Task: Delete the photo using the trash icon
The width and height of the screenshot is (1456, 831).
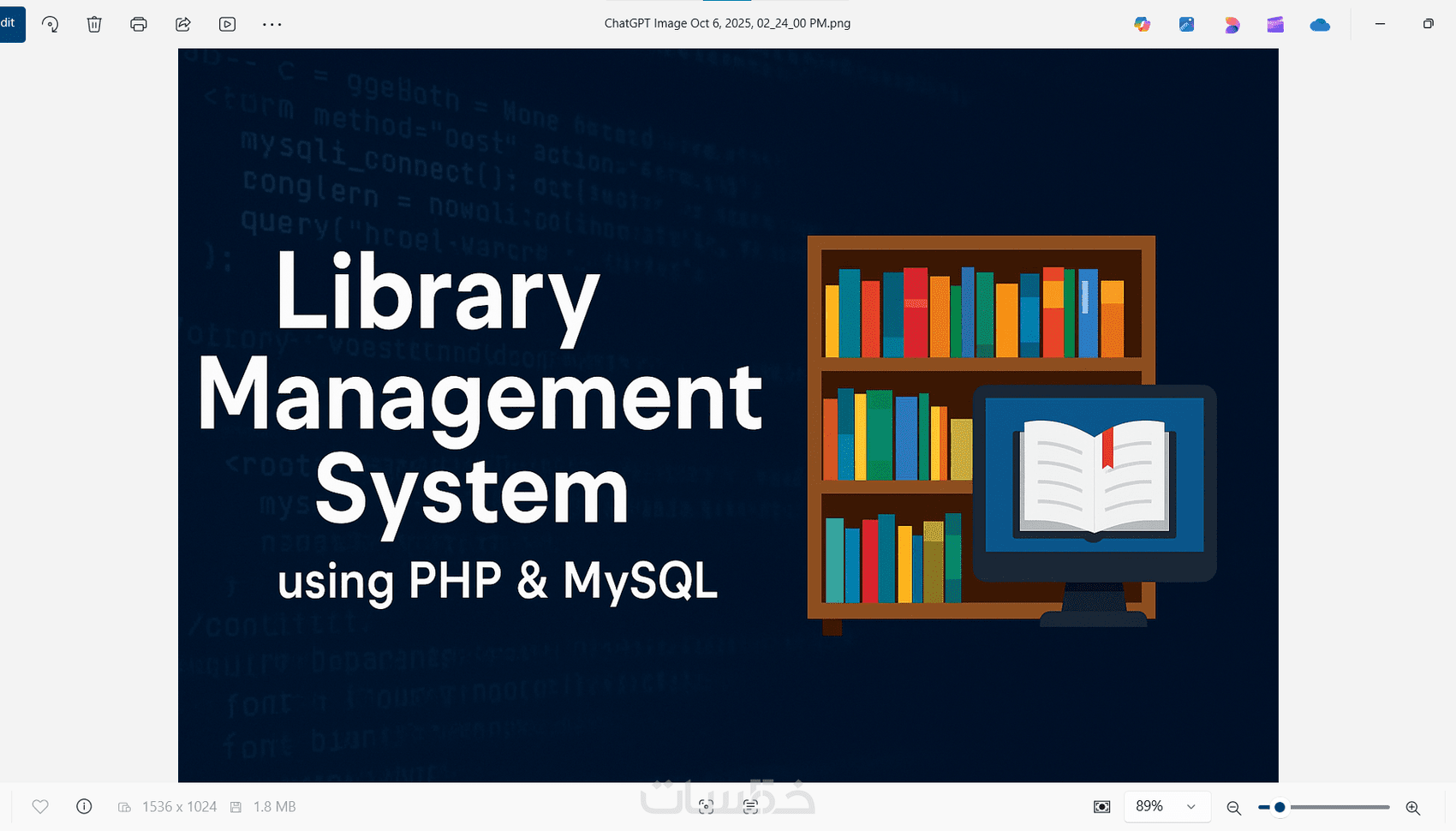Action: 94,24
